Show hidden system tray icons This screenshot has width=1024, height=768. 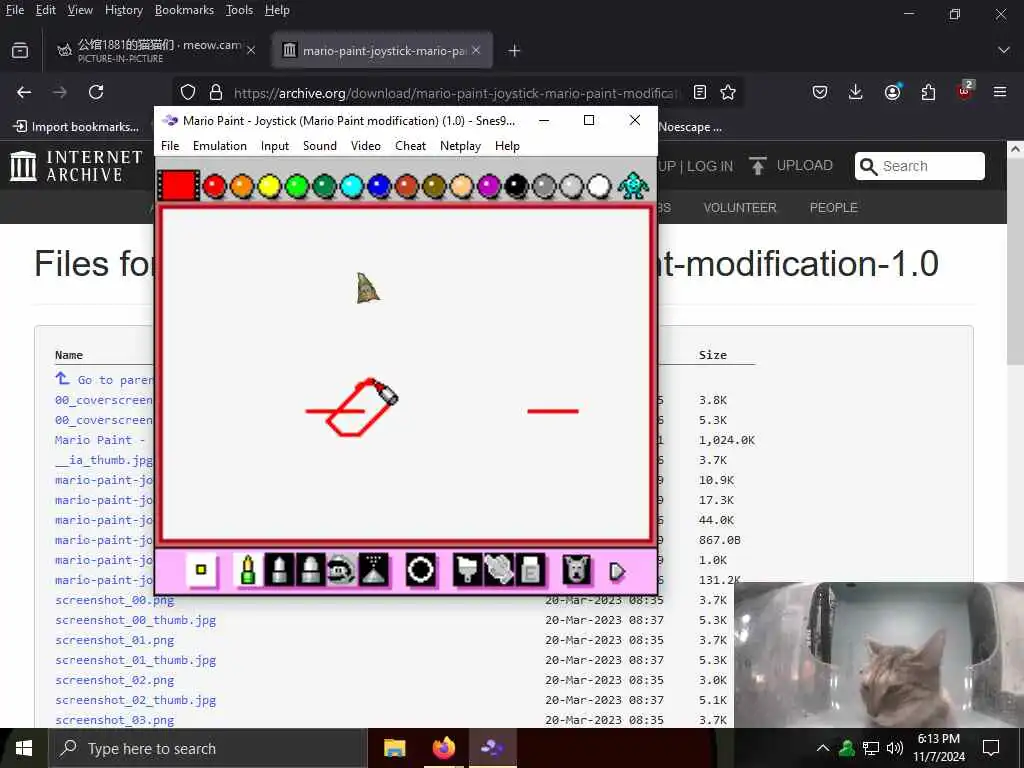823,748
